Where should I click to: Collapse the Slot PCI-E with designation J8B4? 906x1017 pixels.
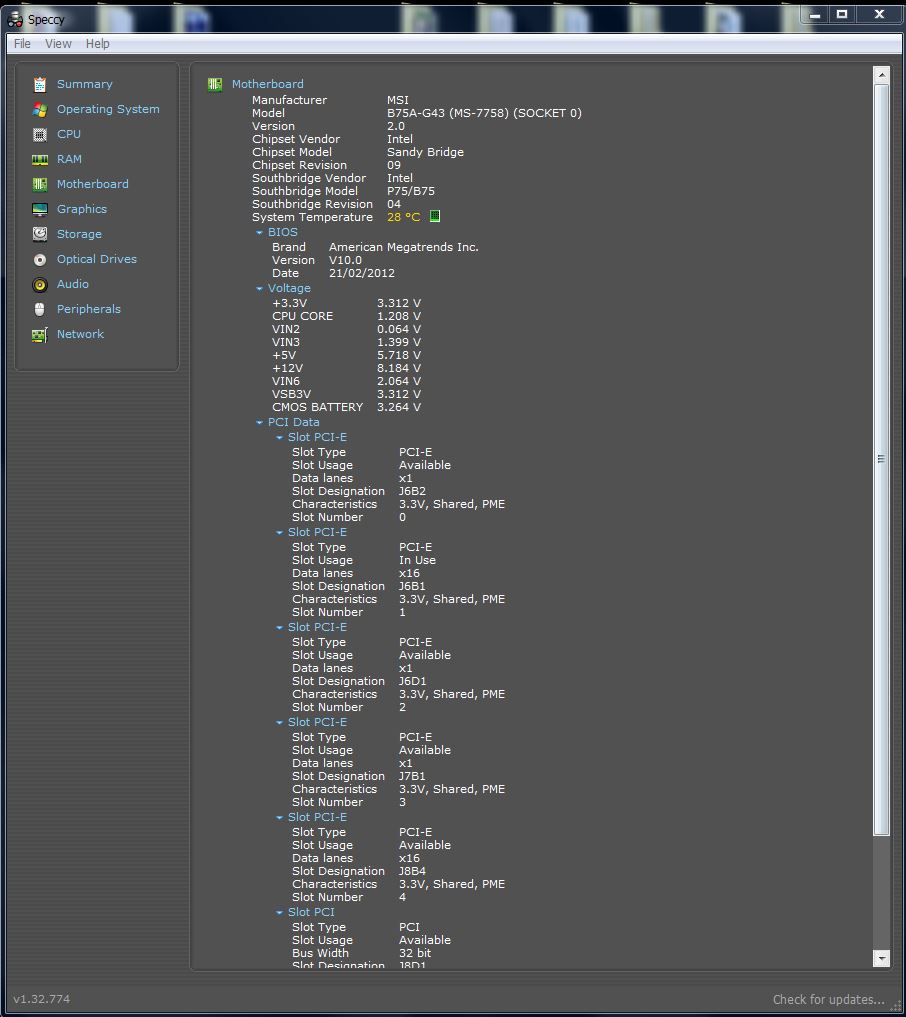pos(279,818)
